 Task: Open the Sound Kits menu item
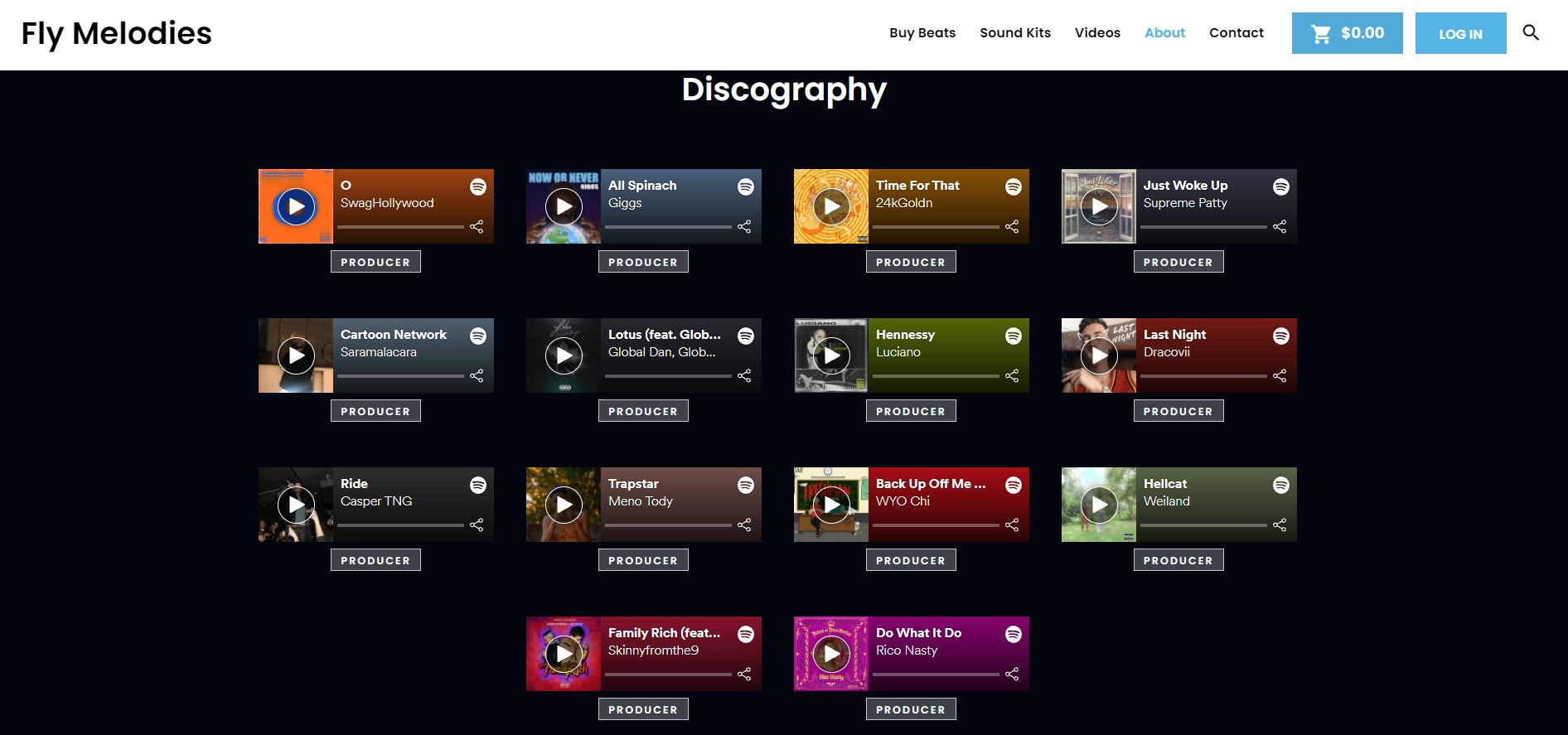(1015, 33)
